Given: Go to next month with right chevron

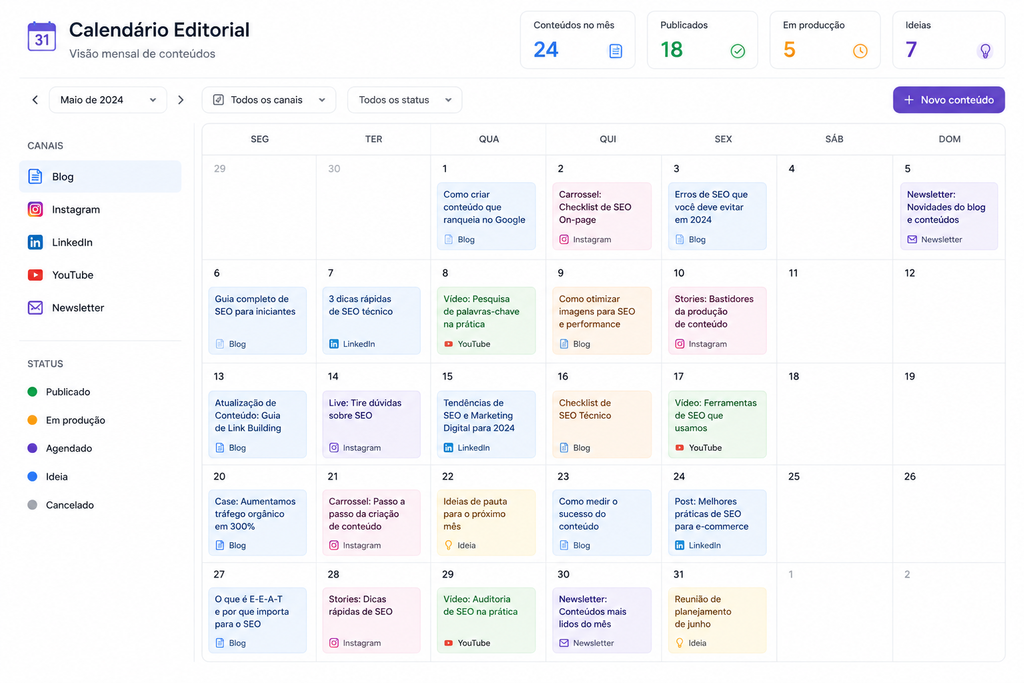Looking at the screenshot, I should point(181,100).
